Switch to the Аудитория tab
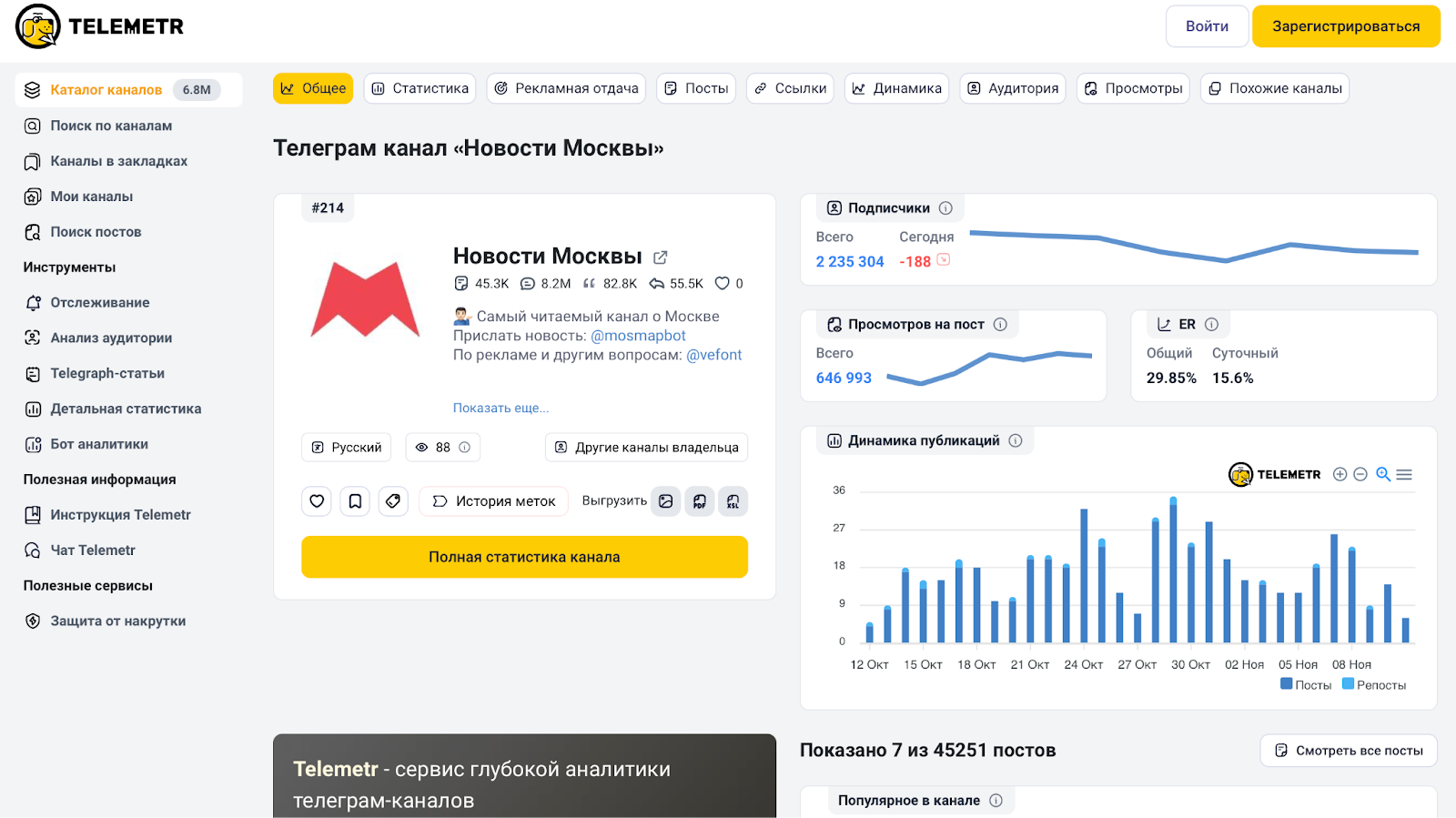Image resolution: width=1456 pixels, height=818 pixels. tap(1013, 88)
